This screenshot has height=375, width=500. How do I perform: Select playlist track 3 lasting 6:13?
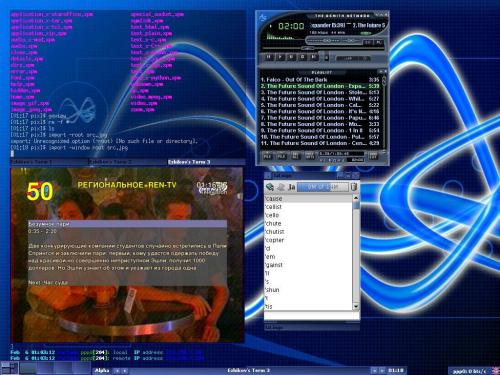coord(320,92)
